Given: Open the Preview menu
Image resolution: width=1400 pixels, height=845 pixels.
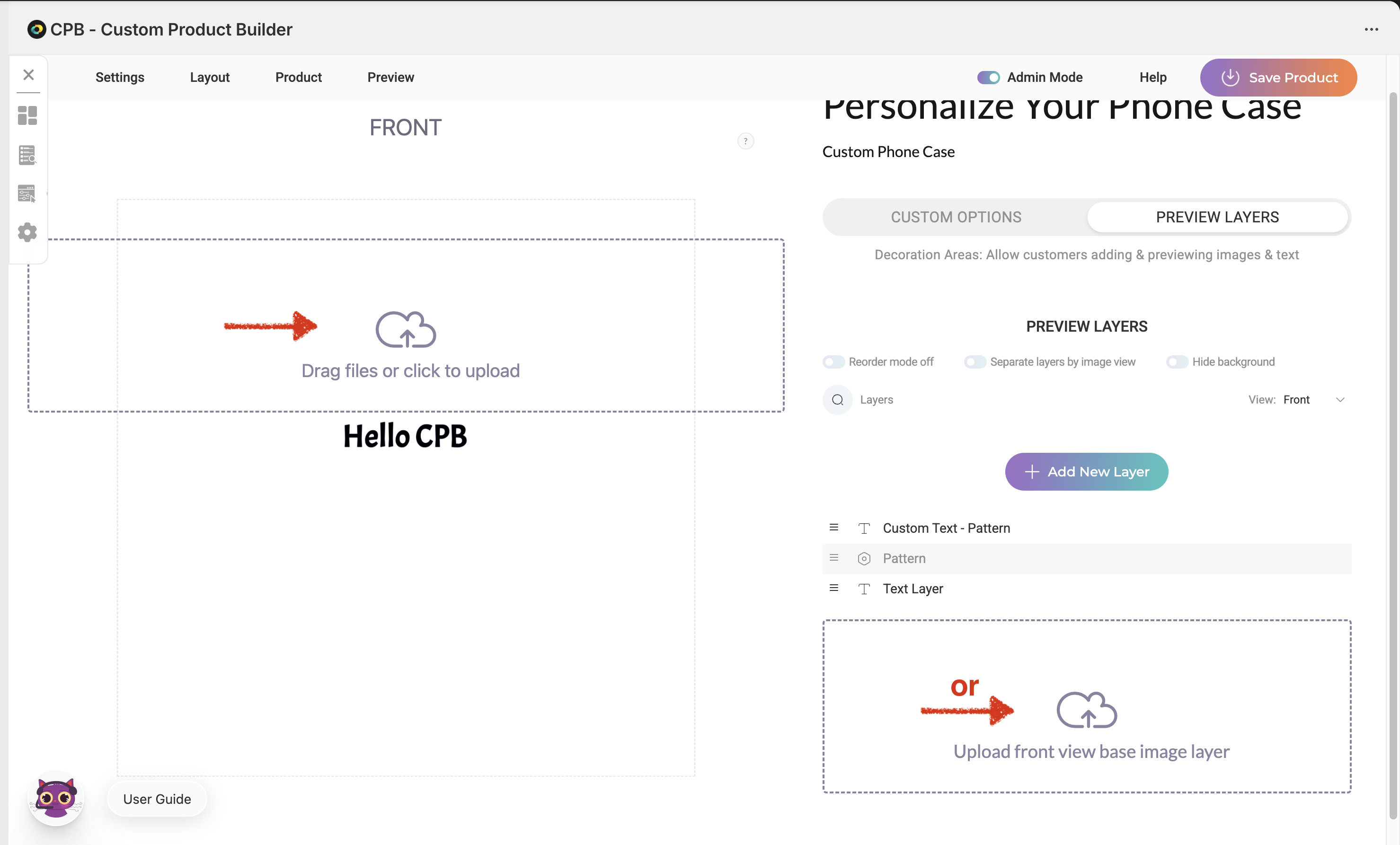Looking at the screenshot, I should [391, 77].
